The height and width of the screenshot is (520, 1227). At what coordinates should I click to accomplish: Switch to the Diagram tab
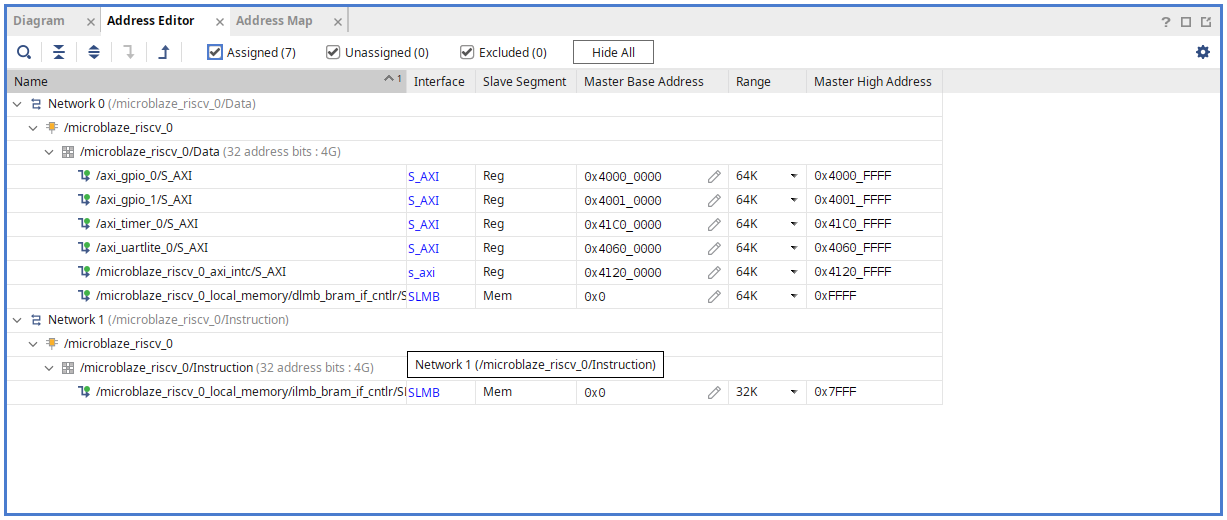click(39, 21)
